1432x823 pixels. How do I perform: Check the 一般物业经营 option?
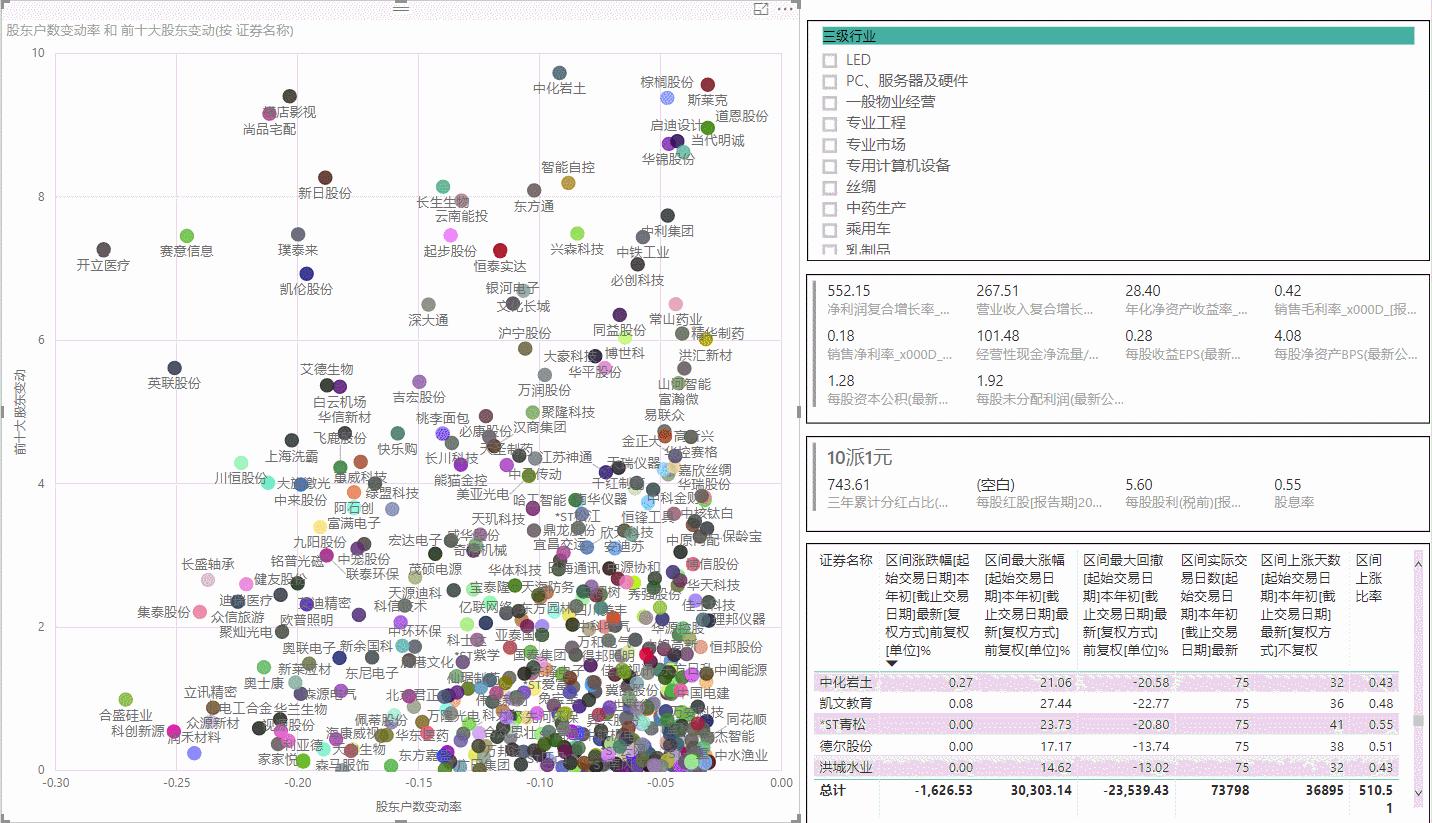click(x=830, y=101)
